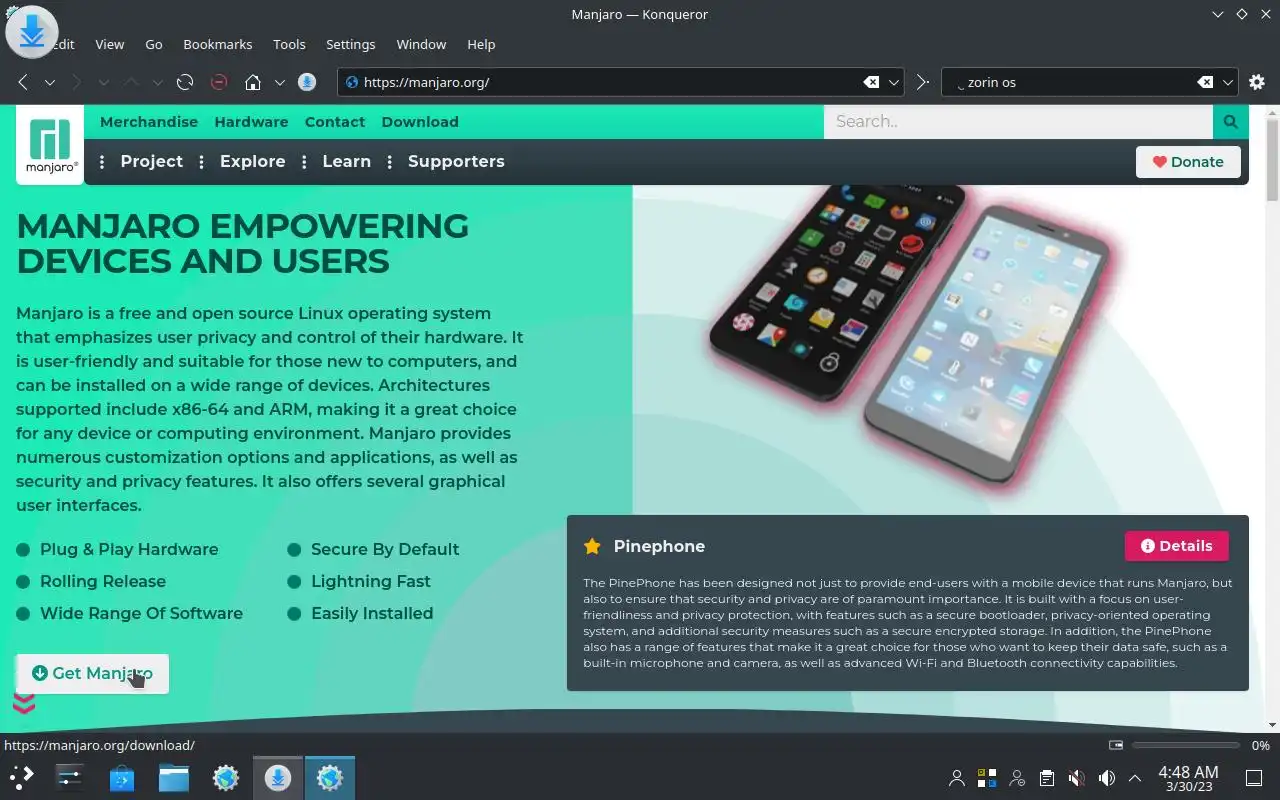Image resolution: width=1280 pixels, height=800 pixels.
Task: Click the Go arrow next to URL bar
Action: point(922,82)
